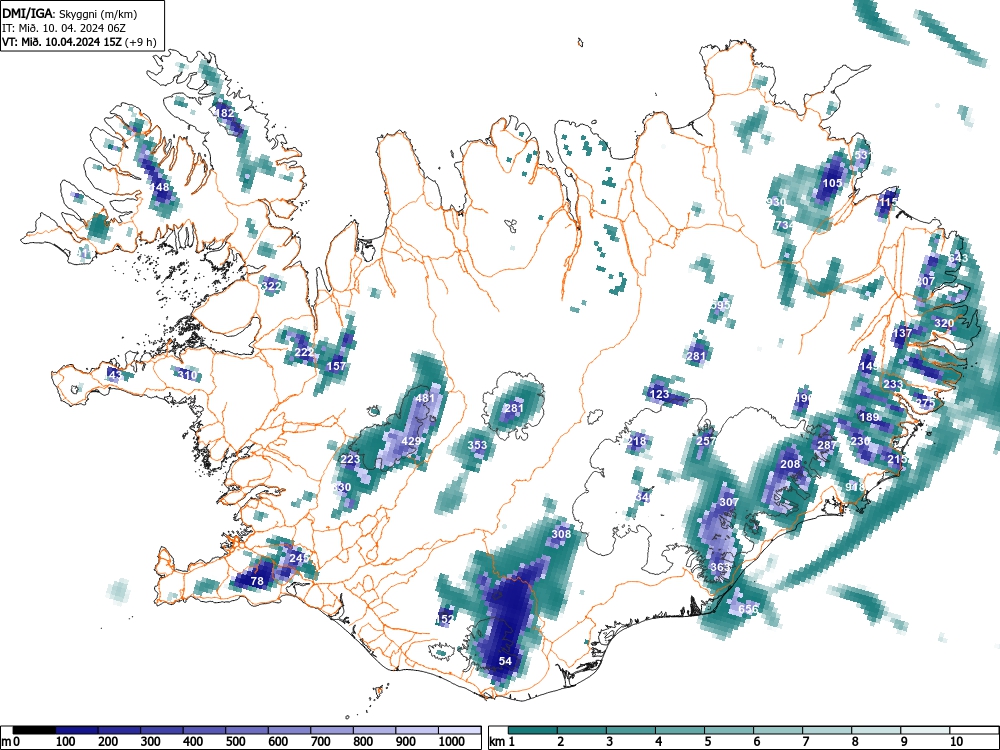Click the km 5 label on the kilometer legend
Viewport: 1000px width, 750px height.
(x=708, y=742)
